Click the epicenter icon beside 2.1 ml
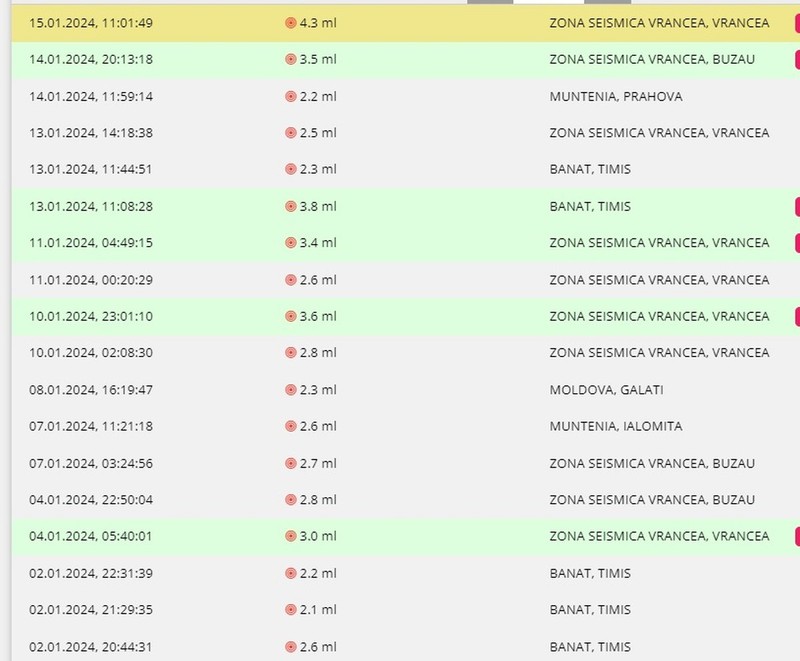The image size is (800, 661). coord(291,610)
